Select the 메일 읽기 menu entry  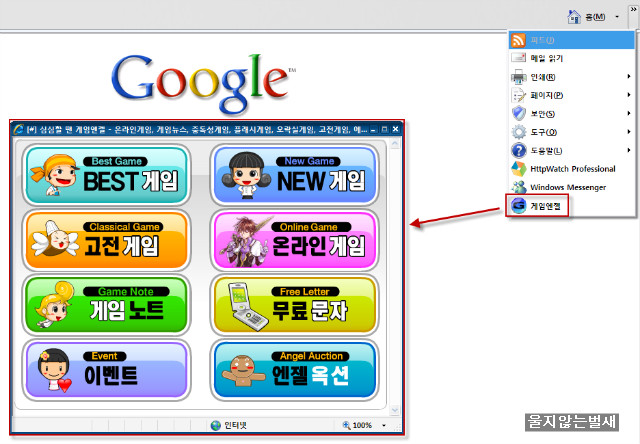point(571,58)
